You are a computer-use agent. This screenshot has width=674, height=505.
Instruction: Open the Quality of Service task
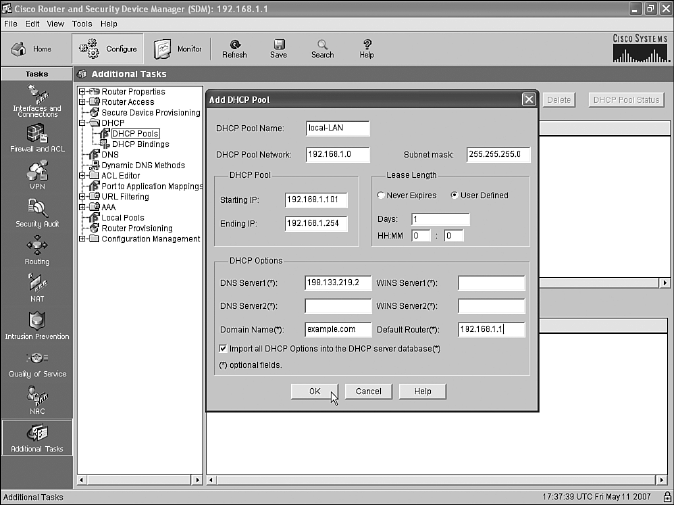(x=37, y=364)
